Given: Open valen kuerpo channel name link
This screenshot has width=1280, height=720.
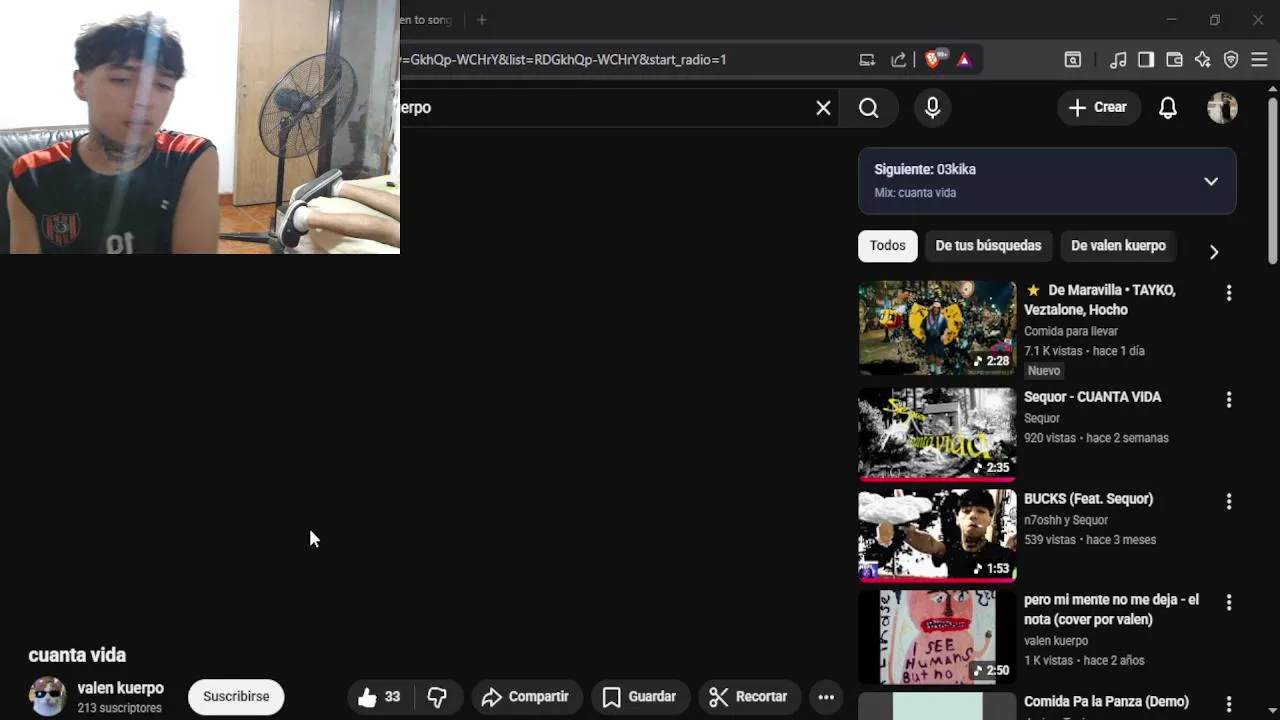Looking at the screenshot, I should pos(120,688).
